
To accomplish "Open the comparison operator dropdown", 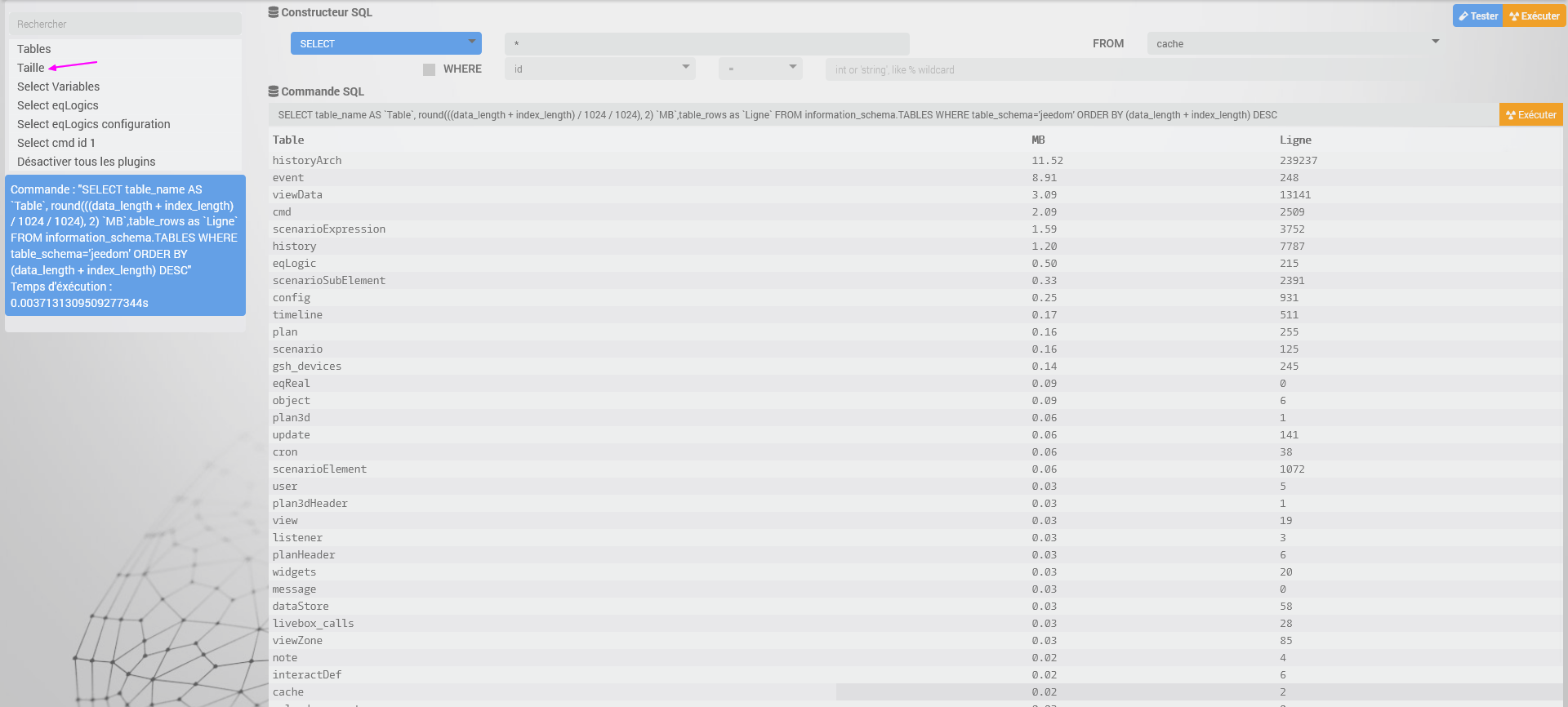I will tap(760, 69).
